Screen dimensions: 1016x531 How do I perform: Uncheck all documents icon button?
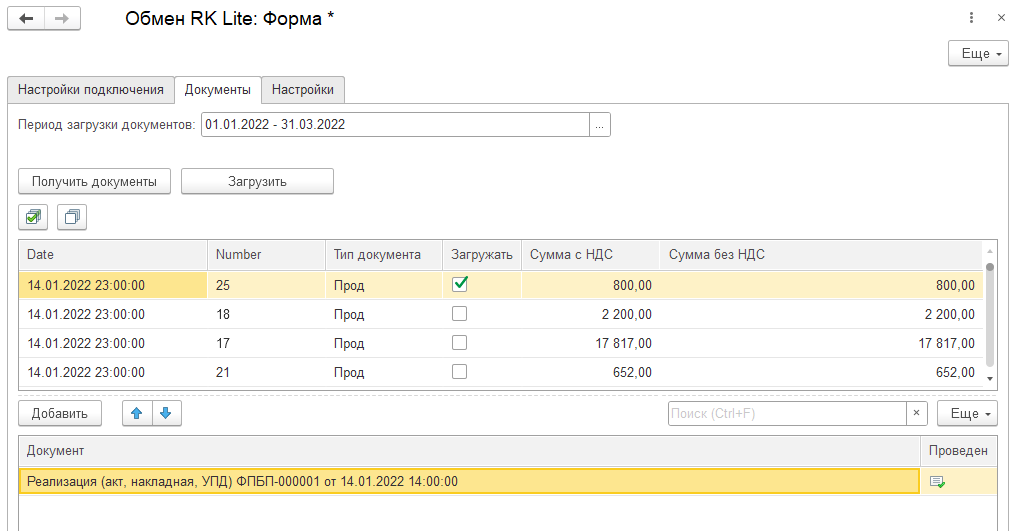click(72, 216)
